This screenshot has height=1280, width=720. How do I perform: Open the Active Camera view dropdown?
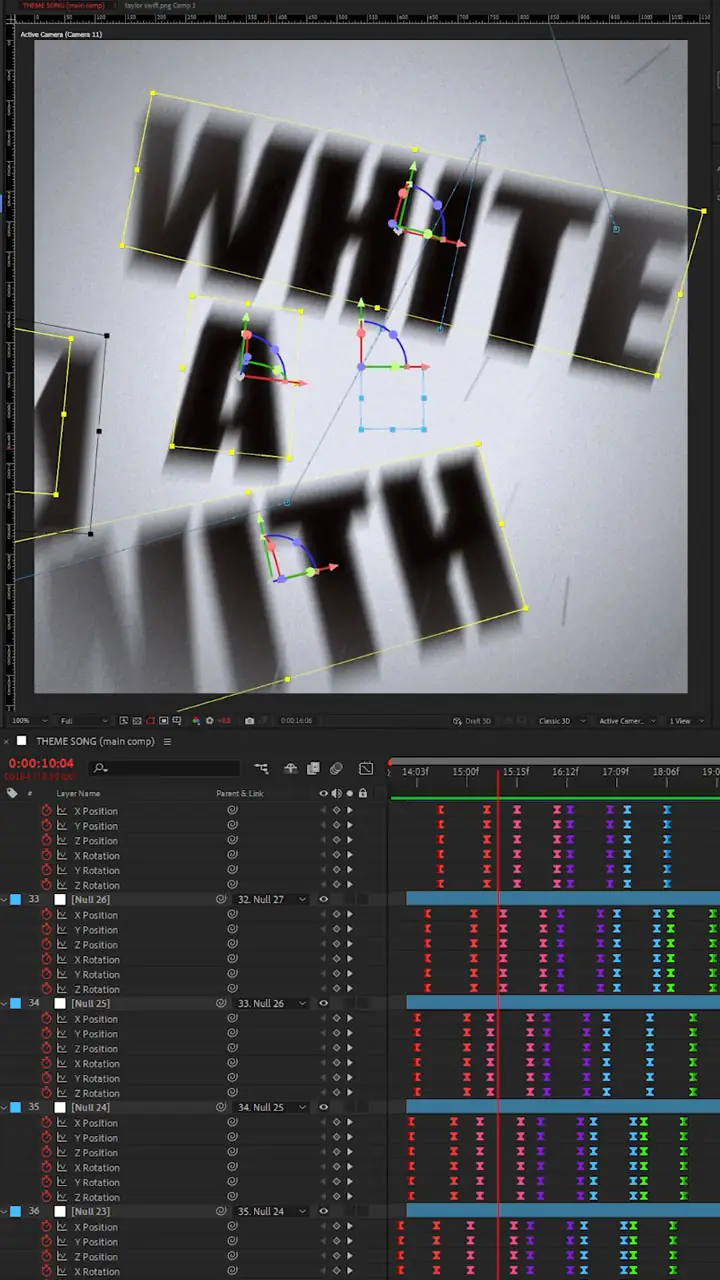pyautogui.click(x=627, y=721)
